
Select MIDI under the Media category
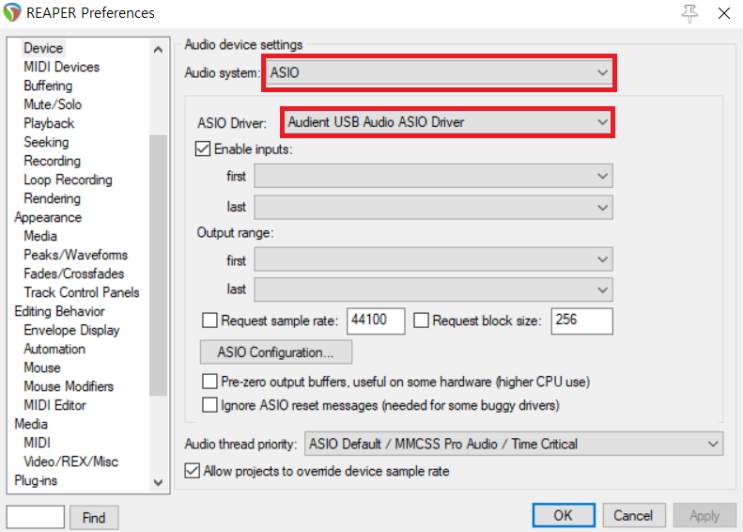pos(37,442)
